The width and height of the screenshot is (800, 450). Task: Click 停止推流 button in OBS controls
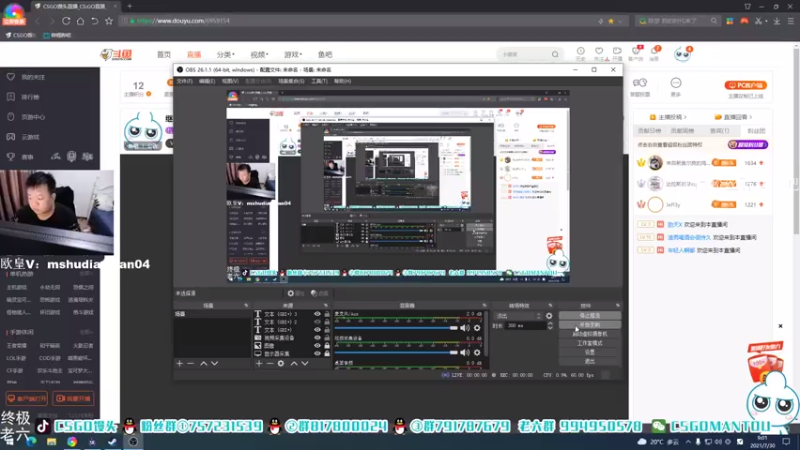tap(590, 316)
